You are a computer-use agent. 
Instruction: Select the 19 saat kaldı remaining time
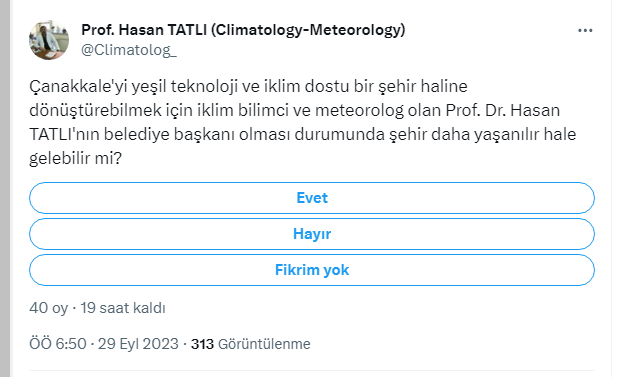tap(123, 308)
